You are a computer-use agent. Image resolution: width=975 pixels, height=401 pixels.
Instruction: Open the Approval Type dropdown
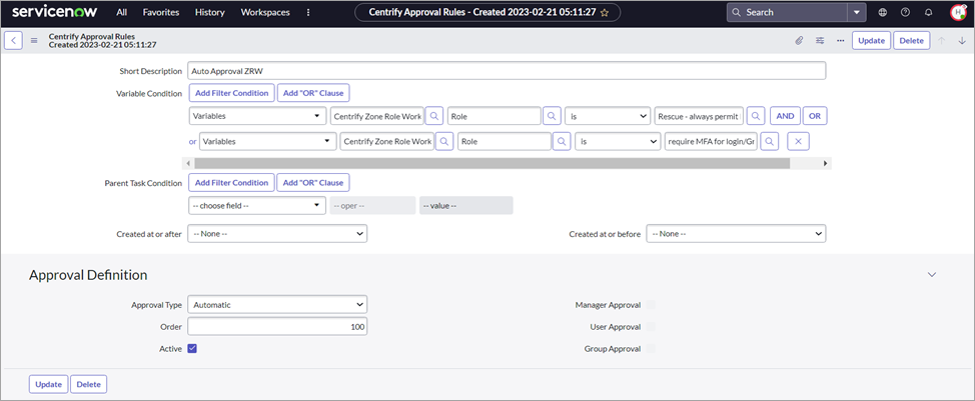[x=277, y=304]
